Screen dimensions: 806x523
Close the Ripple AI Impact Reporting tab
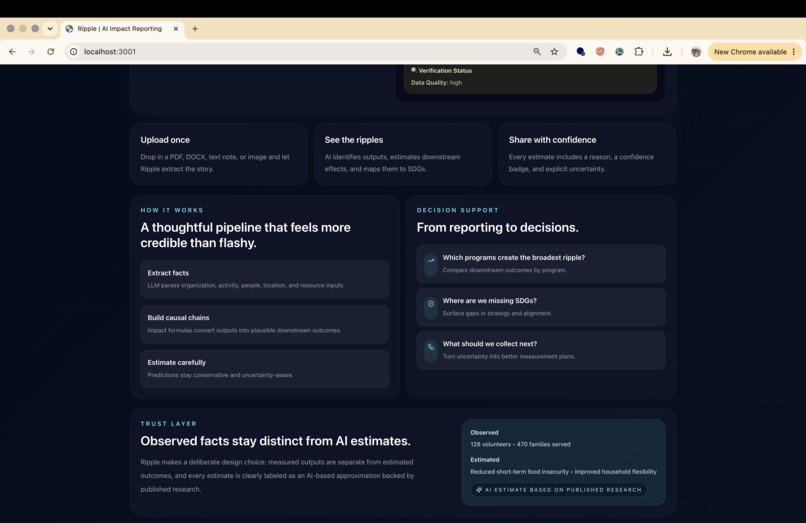point(176,29)
